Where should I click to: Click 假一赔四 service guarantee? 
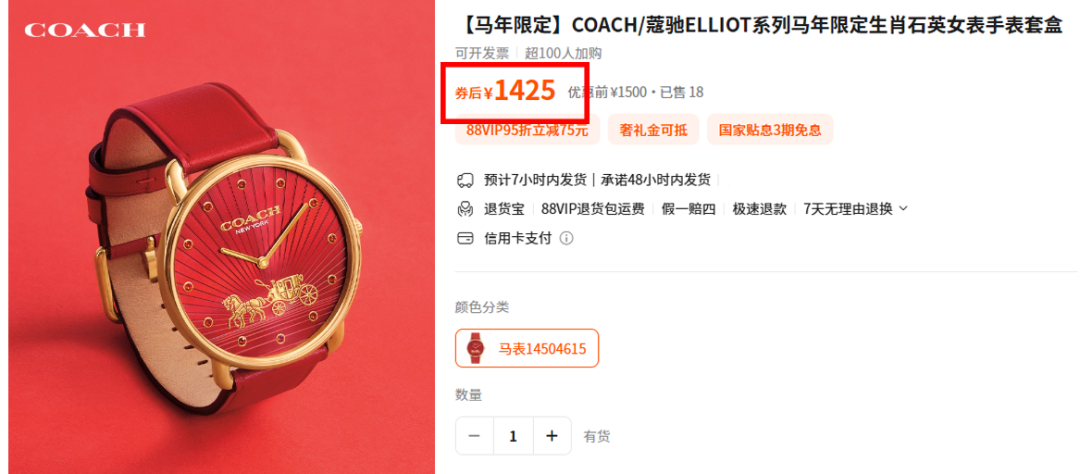click(688, 209)
